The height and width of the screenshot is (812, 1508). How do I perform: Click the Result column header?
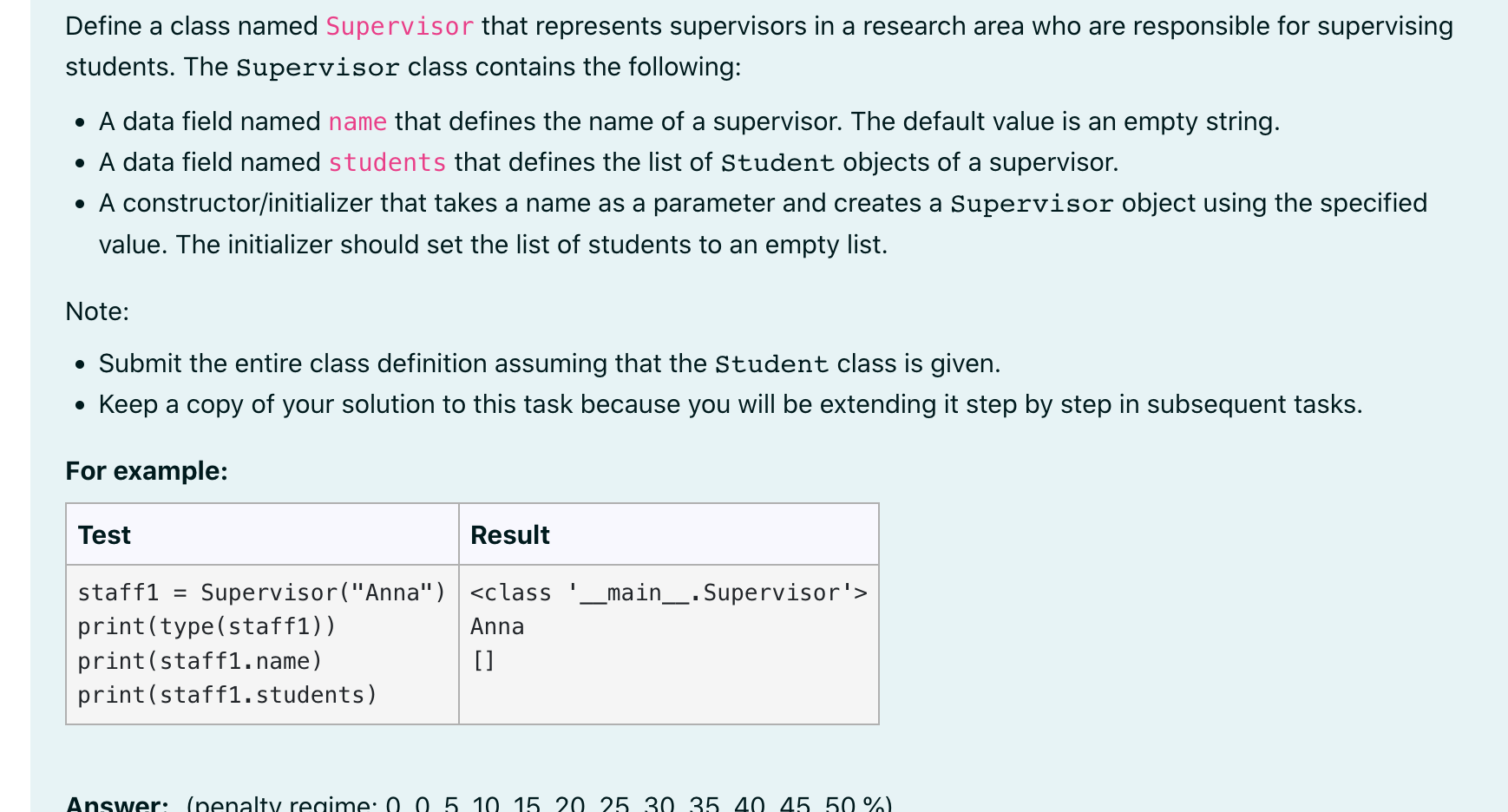tap(509, 534)
